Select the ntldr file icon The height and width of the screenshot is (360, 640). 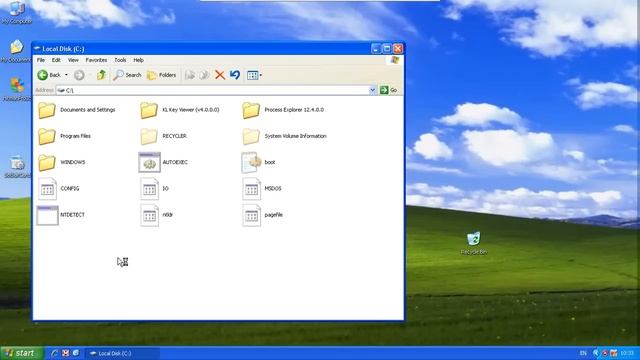(x=149, y=215)
